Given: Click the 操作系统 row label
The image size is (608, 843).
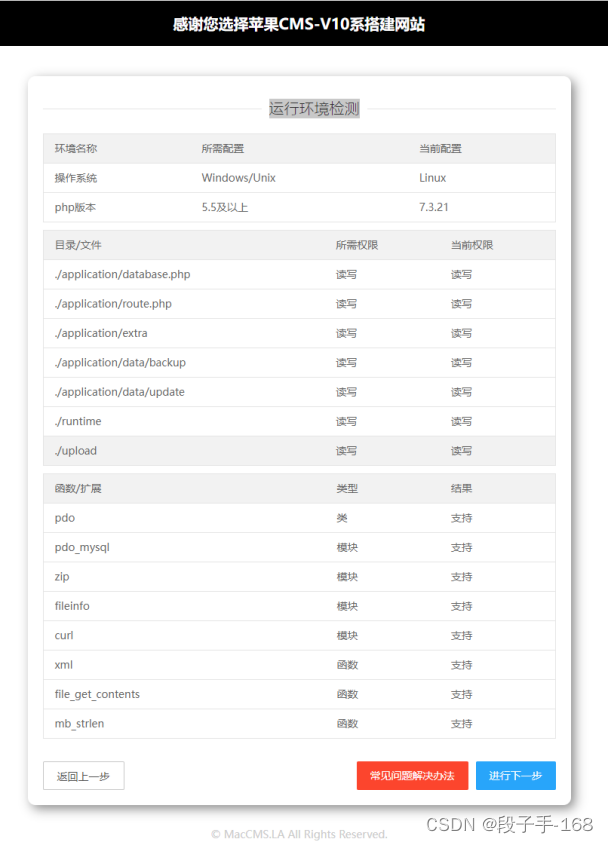Looking at the screenshot, I should (76, 178).
